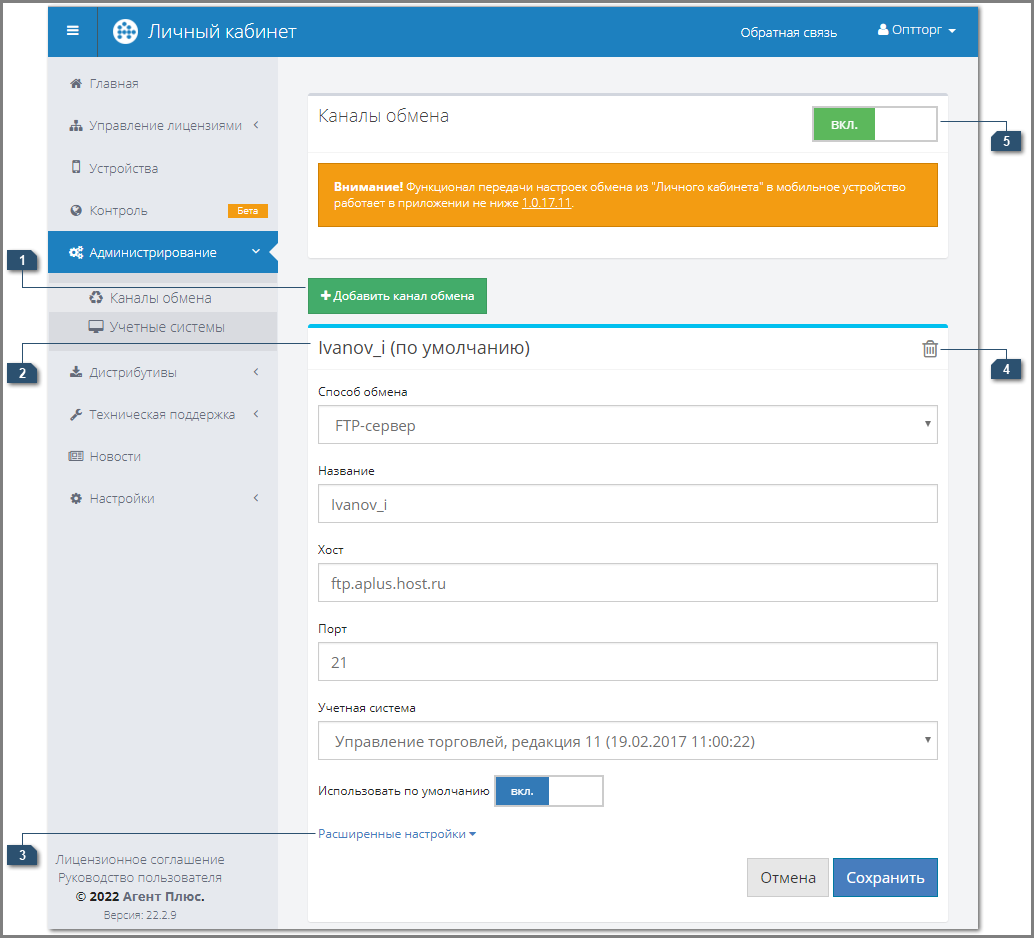Open Руководство пользователя link

(140, 878)
